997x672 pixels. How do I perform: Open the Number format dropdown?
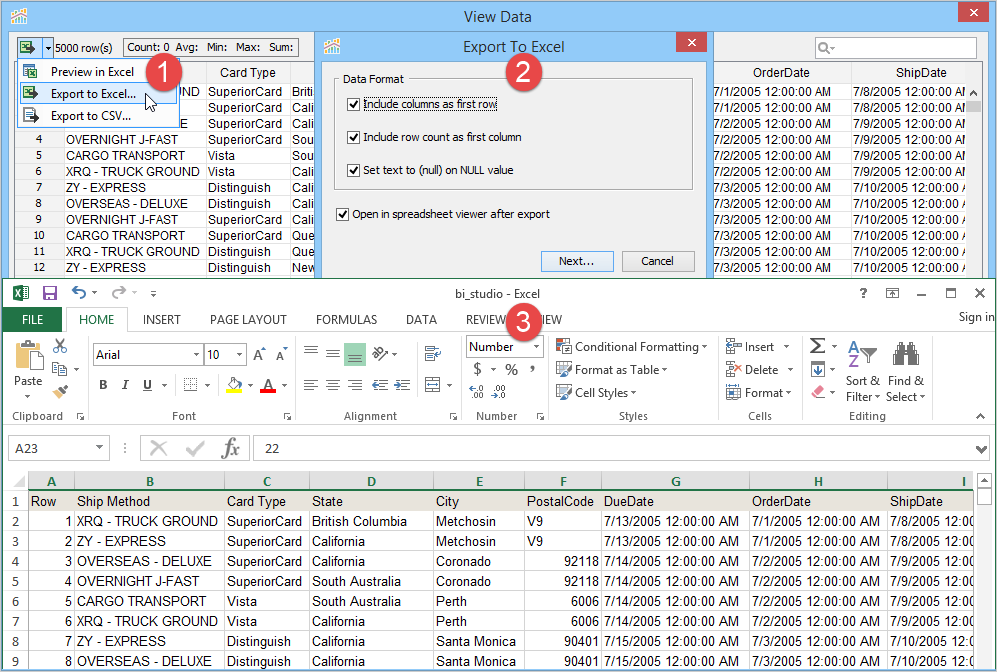[537, 346]
